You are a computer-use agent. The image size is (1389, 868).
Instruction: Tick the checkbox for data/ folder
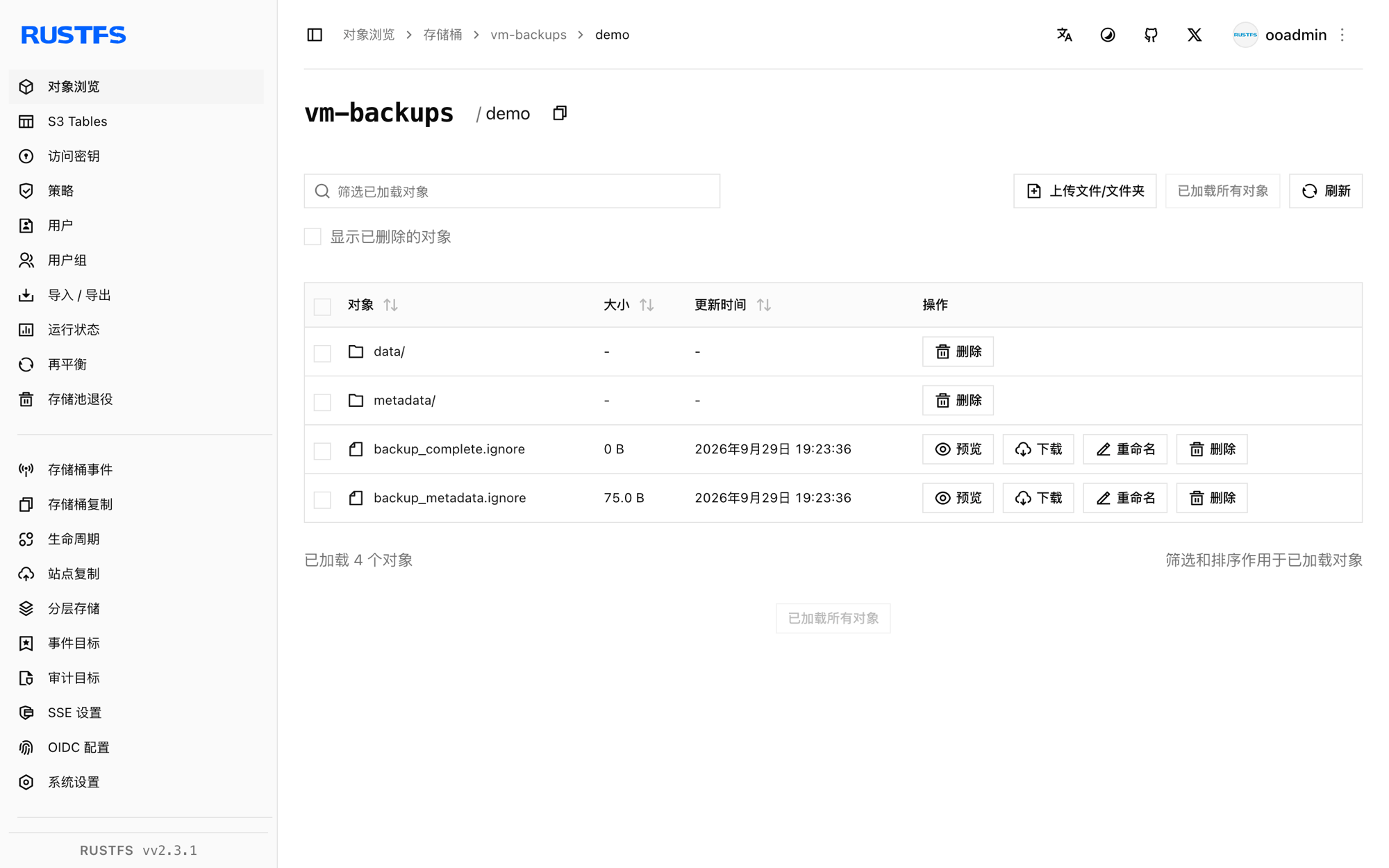(322, 353)
